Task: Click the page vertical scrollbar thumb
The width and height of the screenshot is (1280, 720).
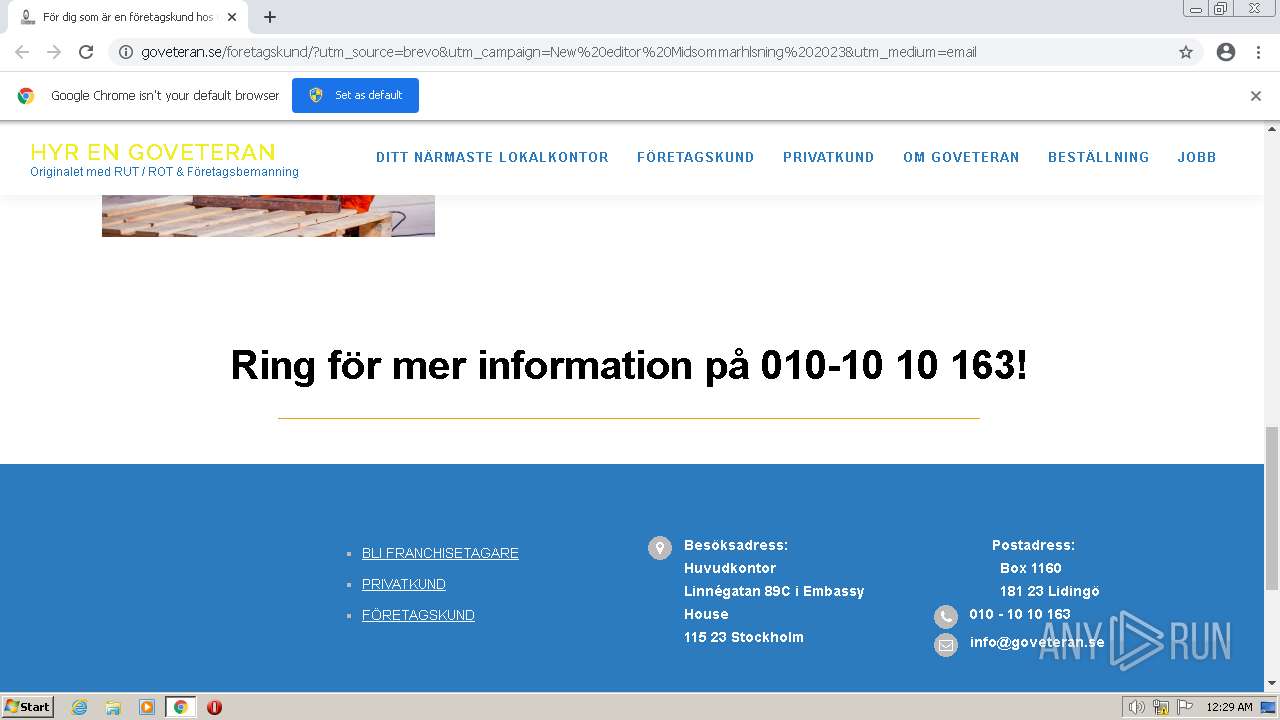Action: pyautogui.click(x=1272, y=508)
